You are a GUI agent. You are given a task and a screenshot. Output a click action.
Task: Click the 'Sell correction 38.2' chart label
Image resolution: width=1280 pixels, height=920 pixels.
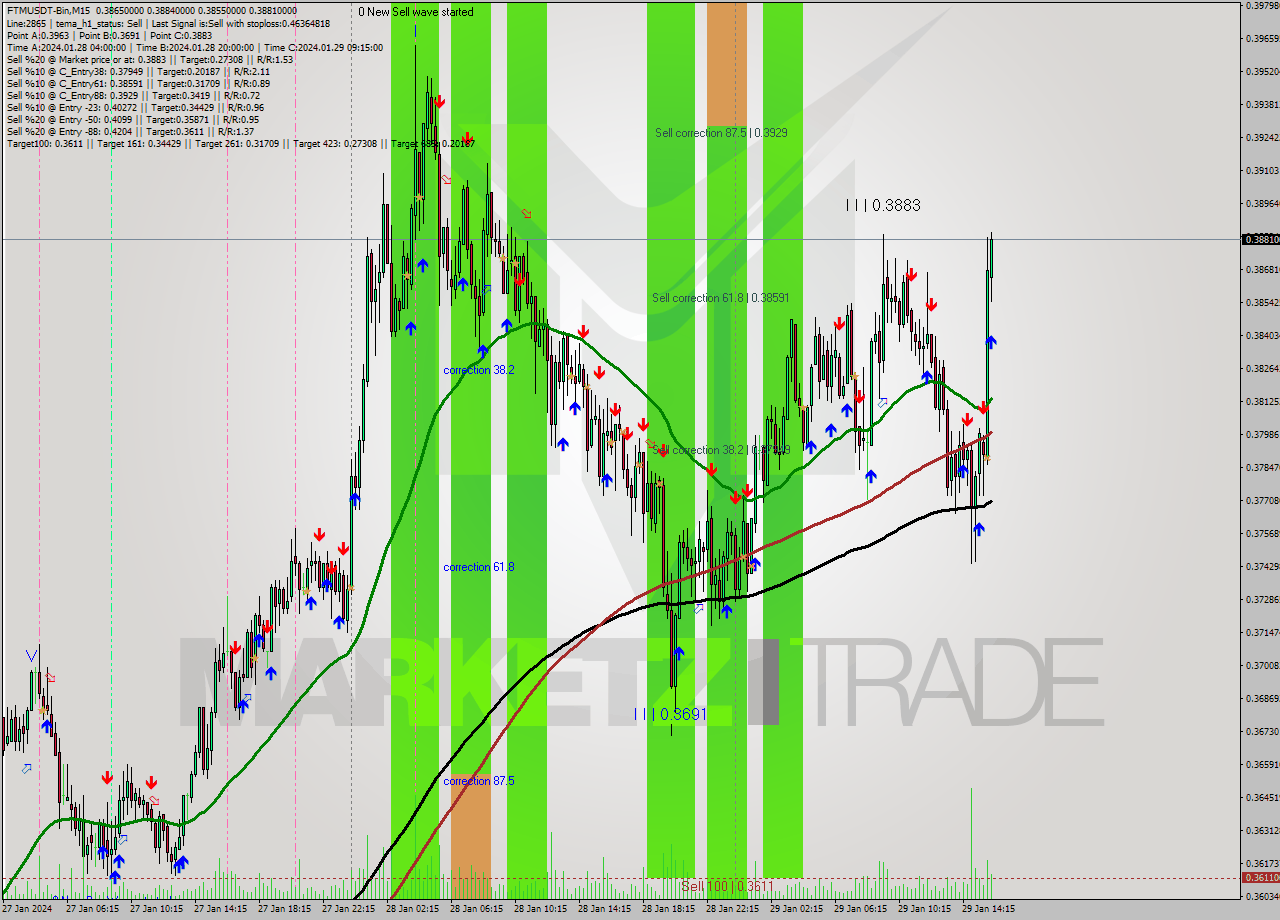[720, 450]
